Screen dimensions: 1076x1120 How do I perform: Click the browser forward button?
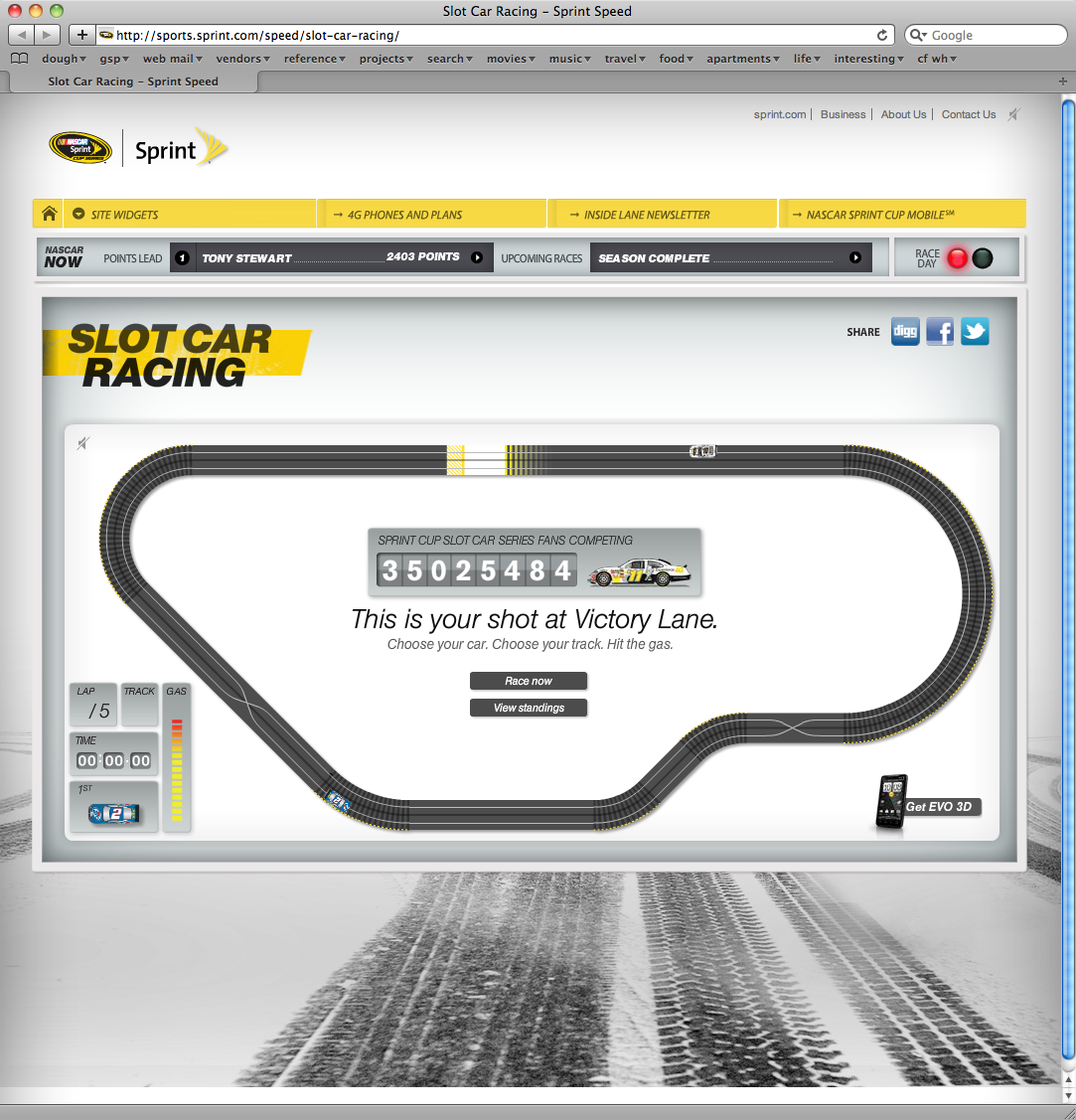pyautogui.click(x=47, y=34)
